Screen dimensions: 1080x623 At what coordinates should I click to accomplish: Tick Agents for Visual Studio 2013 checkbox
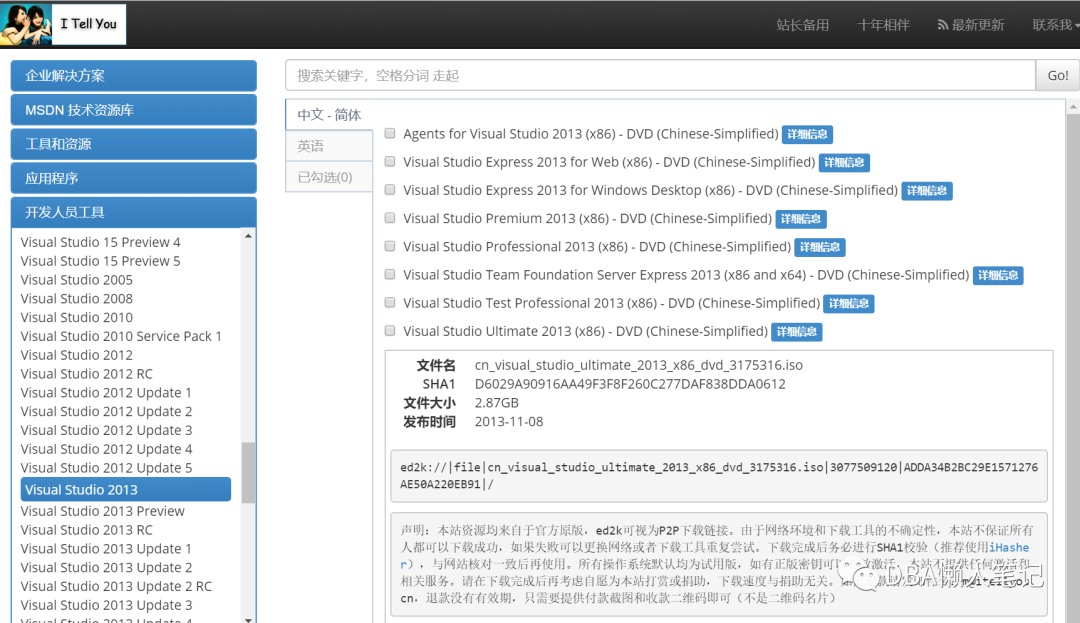coord(390,134)
